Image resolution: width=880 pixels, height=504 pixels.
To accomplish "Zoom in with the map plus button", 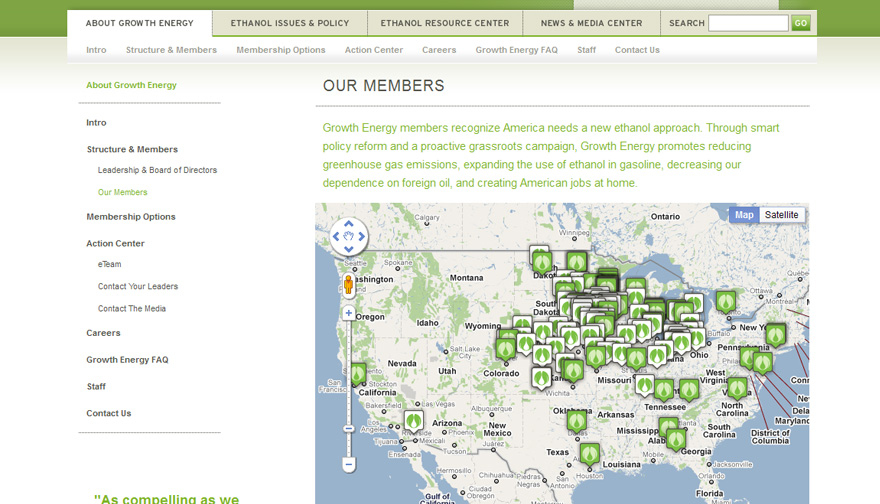I will 349,313.
